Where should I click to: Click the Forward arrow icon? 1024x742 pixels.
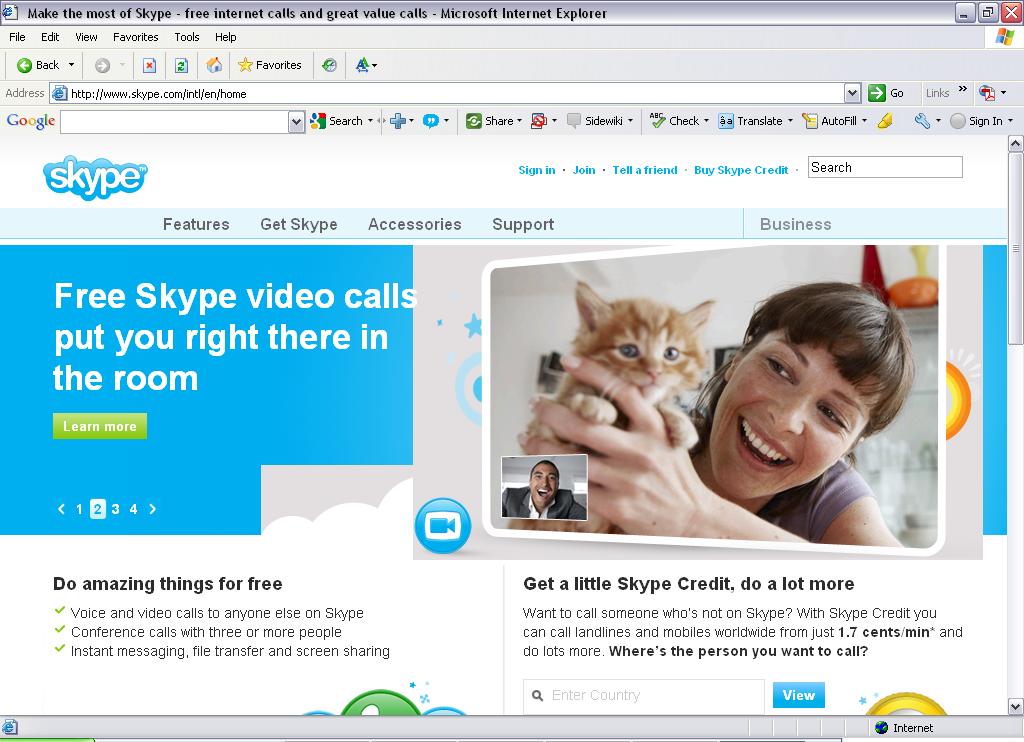click(102, 65)
